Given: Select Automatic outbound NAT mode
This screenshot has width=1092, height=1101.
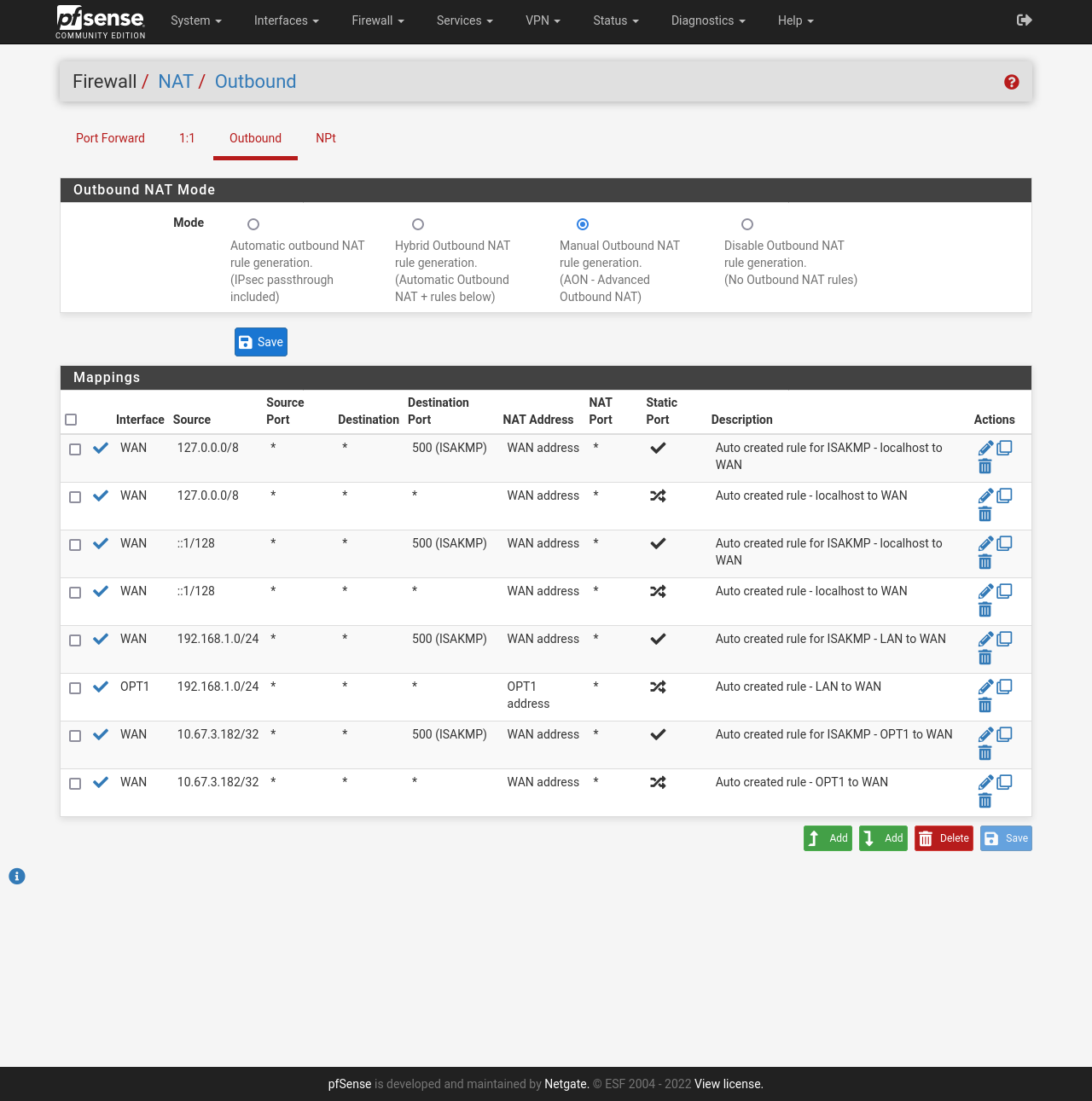Looking at the screenshot, I should coord(253,224).
